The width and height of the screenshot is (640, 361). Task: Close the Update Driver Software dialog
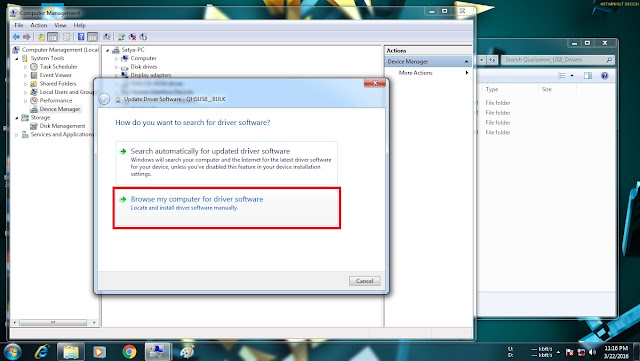[x=375, y=83]
